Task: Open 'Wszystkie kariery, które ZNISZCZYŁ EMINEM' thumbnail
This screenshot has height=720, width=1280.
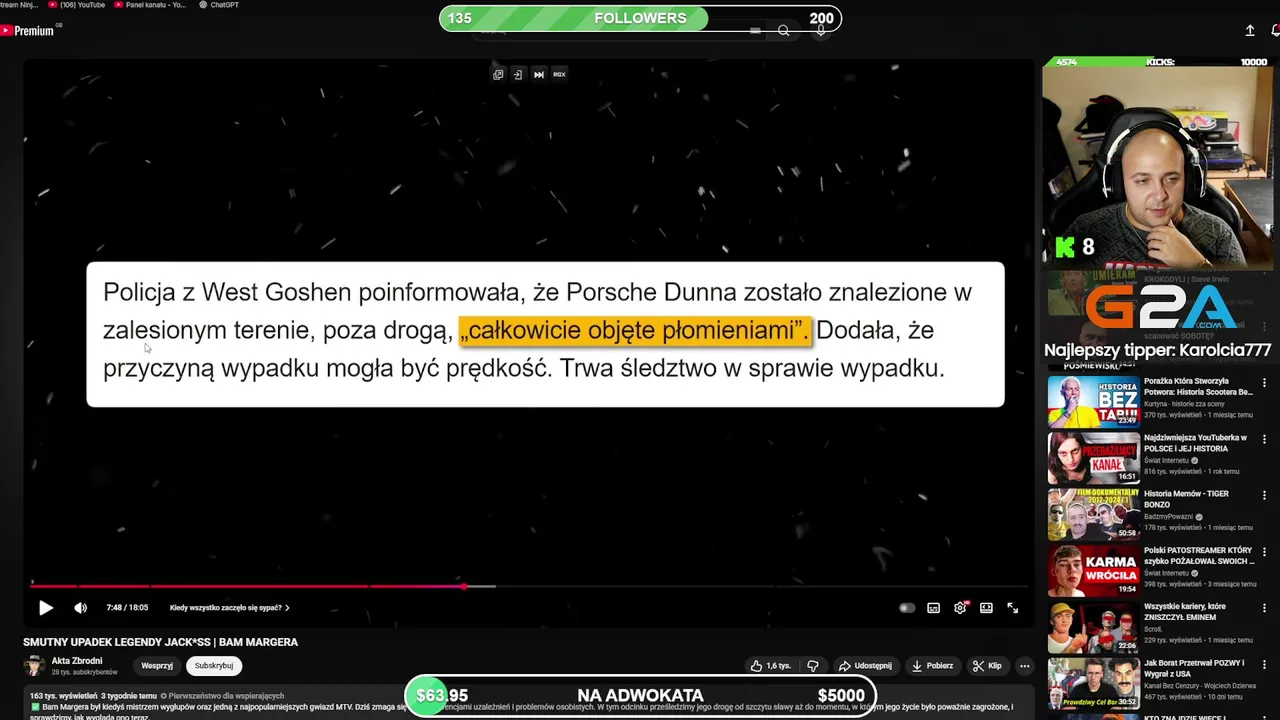Action: tap(1093, 627)
